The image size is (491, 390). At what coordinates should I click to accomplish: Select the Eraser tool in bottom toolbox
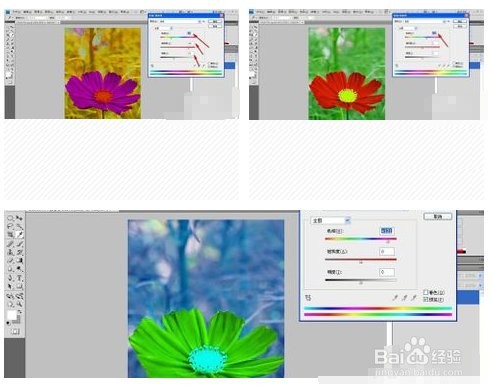coord(10,261)
